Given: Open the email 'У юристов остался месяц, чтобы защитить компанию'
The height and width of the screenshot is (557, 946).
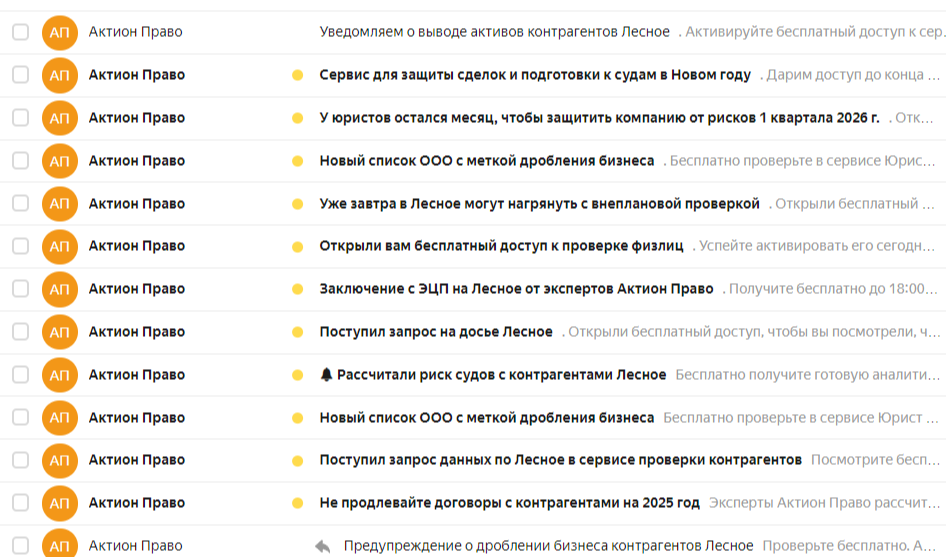Looking at the screenshot, I should (599, 118).
